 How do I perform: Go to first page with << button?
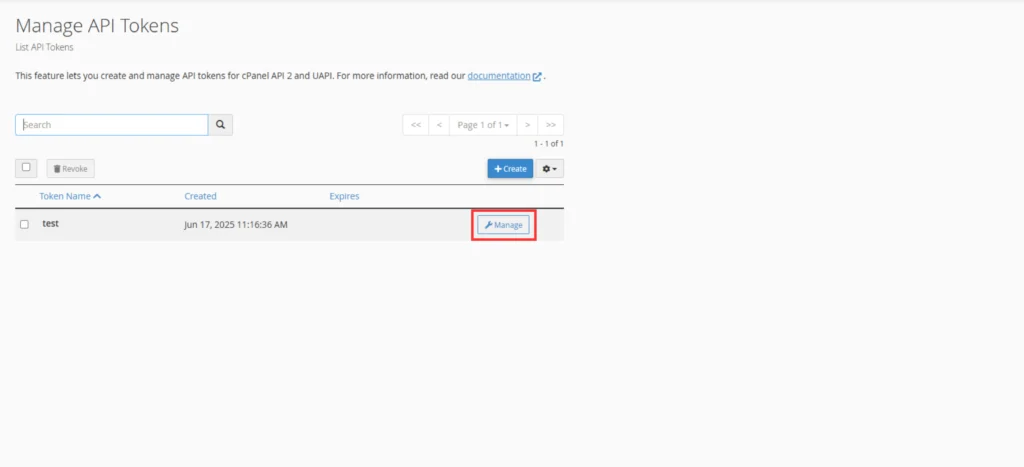point(416,125)
